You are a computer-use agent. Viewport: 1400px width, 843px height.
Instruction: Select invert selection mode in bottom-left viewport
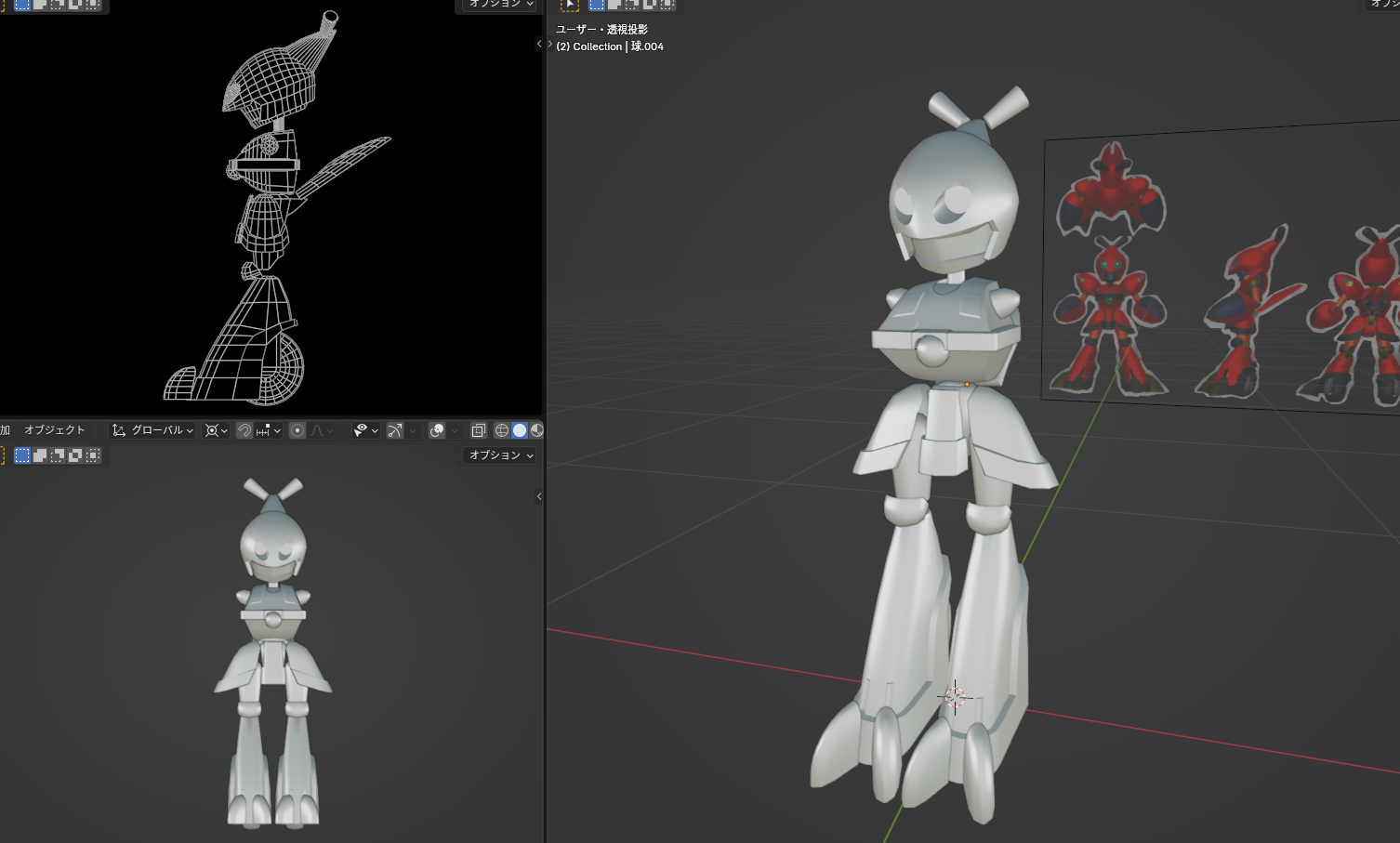(75, 455)
